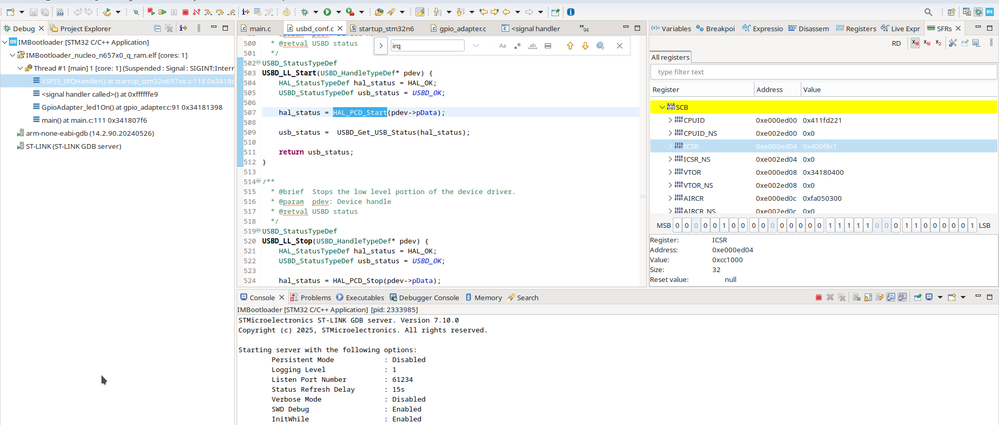Click the hexadecimal format icon in SFRs toolbar

(x=915, y=43)
